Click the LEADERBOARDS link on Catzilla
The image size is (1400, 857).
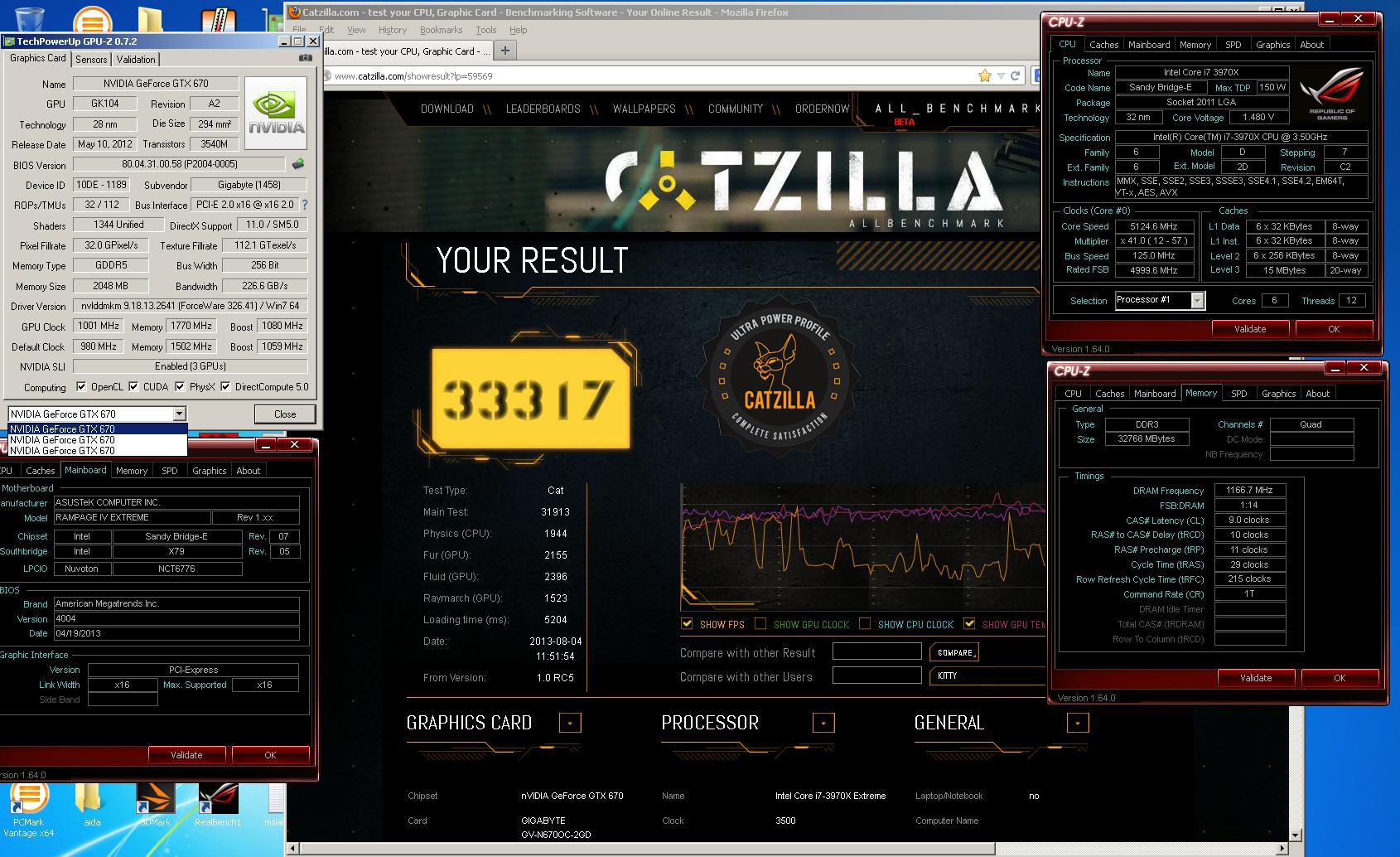tap(543, 109)
